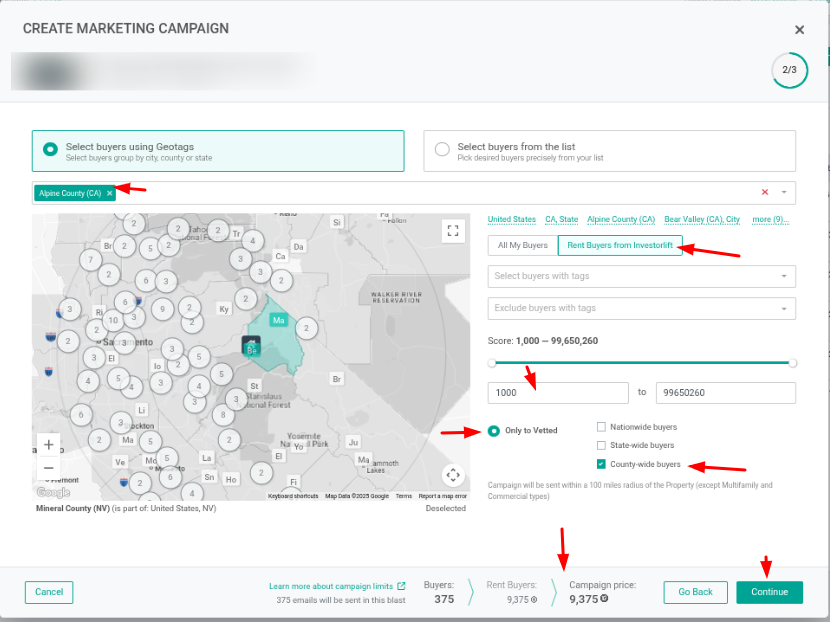Open the map Terms link
This screenshot has height=622, width=830.
[x=403, y=496]
